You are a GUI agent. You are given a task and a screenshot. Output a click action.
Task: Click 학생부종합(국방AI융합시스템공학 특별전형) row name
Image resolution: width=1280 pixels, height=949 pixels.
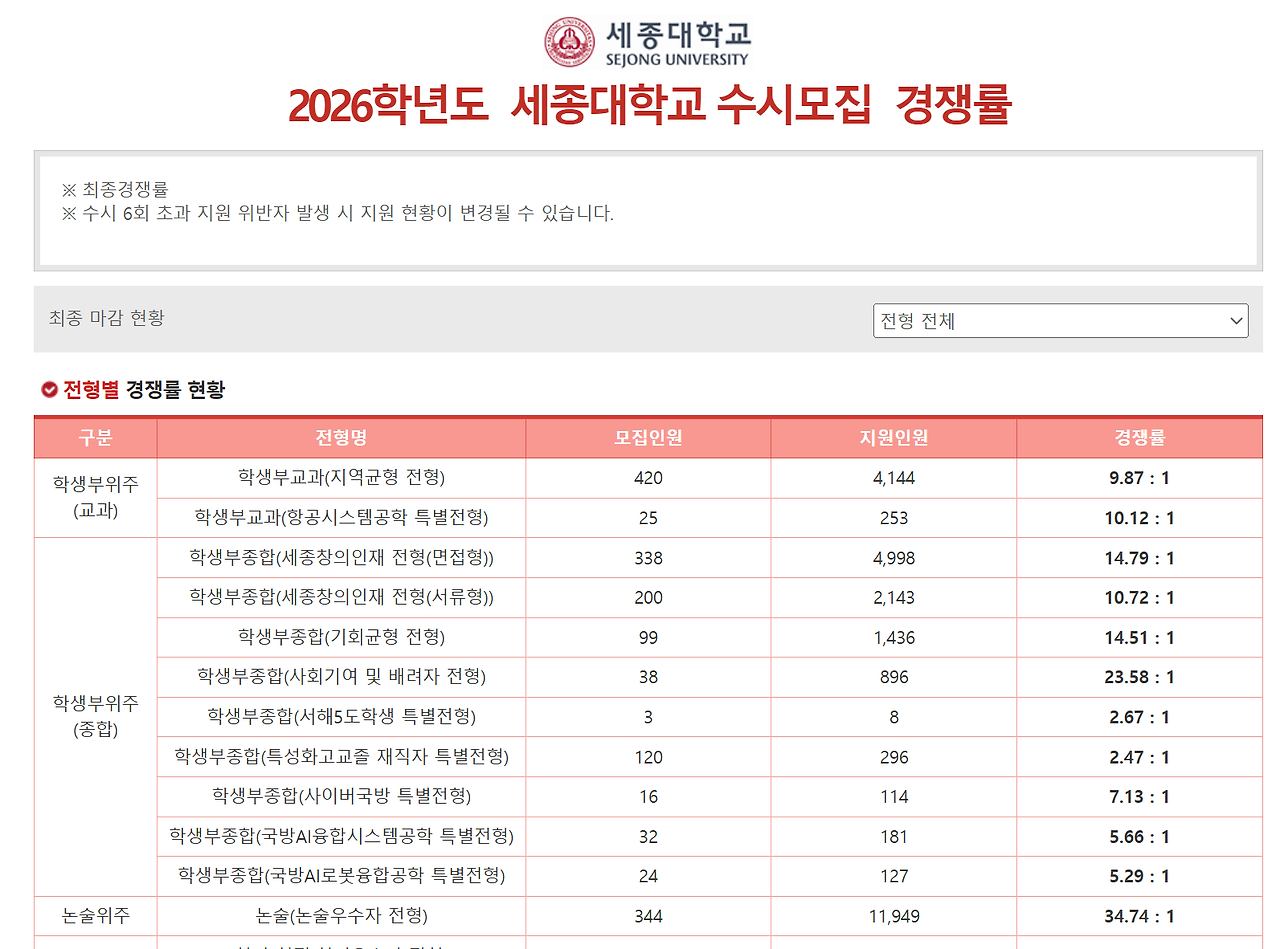pos(341,836)
